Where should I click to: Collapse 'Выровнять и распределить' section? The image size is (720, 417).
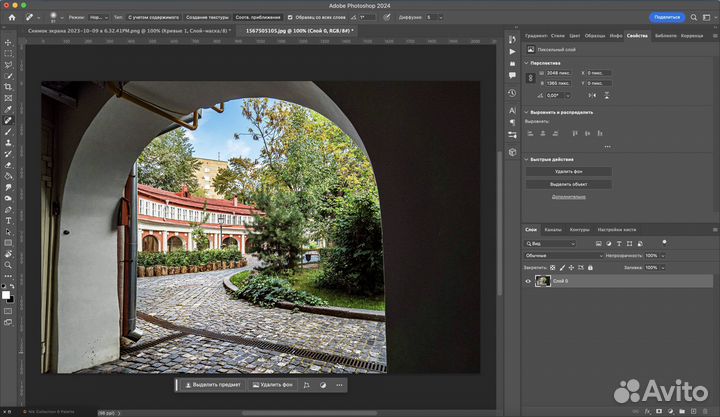pyautogui.click(x=527, y=112)
